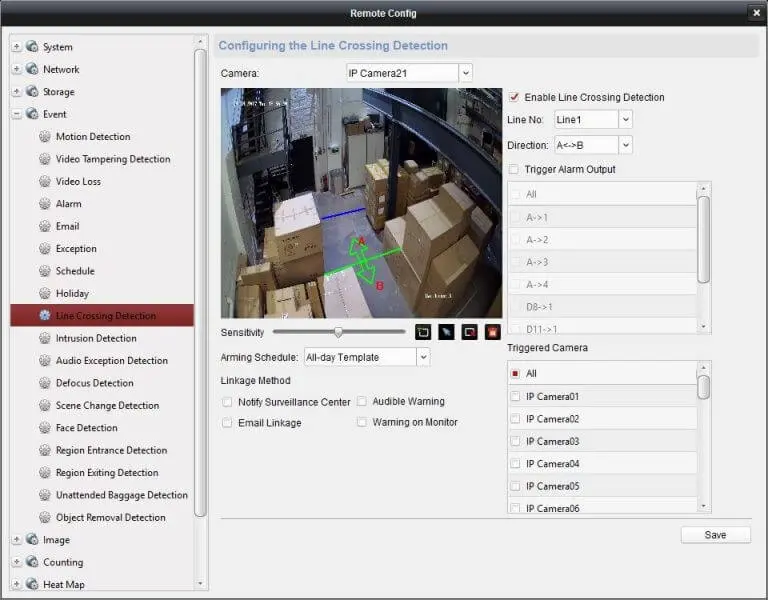Click the red trash clear-all drawing icon
This screenshot has width=768, height=600.
click(x=492, y=332)
